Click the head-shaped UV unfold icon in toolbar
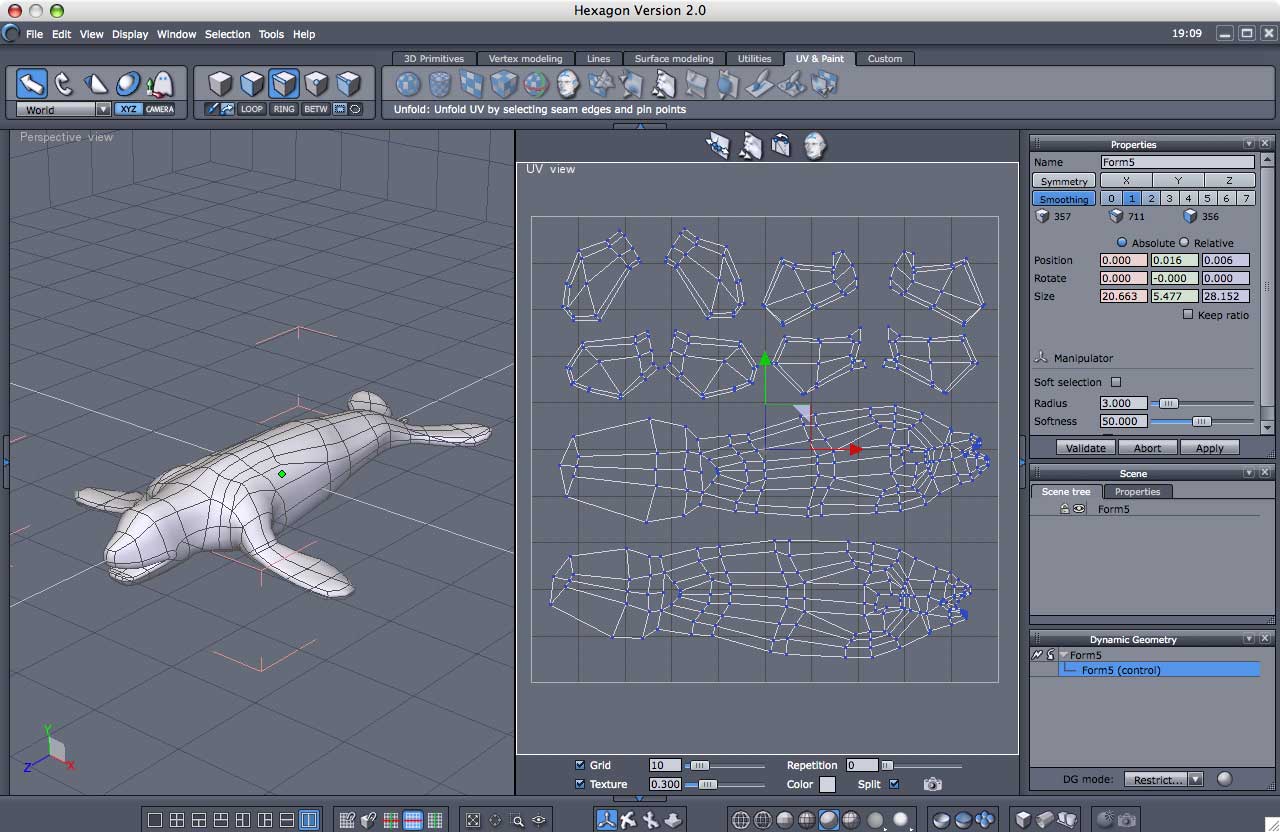The image size is (1280, 832). (568, 84)
